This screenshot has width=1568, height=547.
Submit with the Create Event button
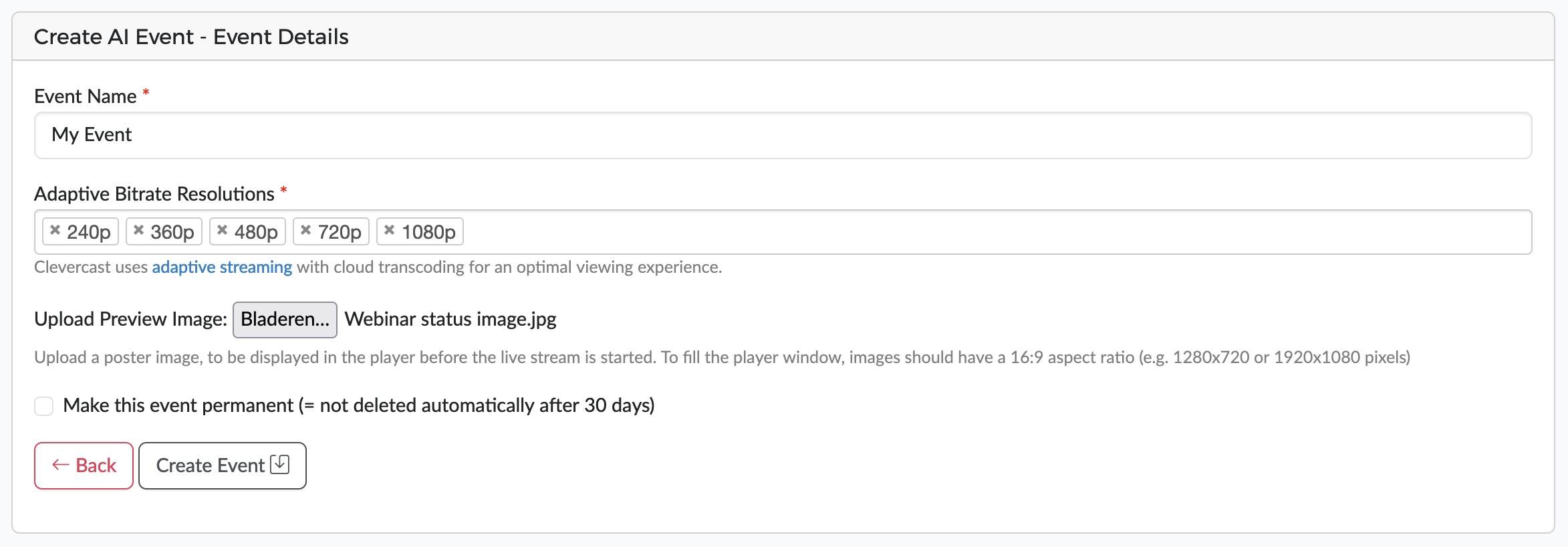(x=223, y=465)
